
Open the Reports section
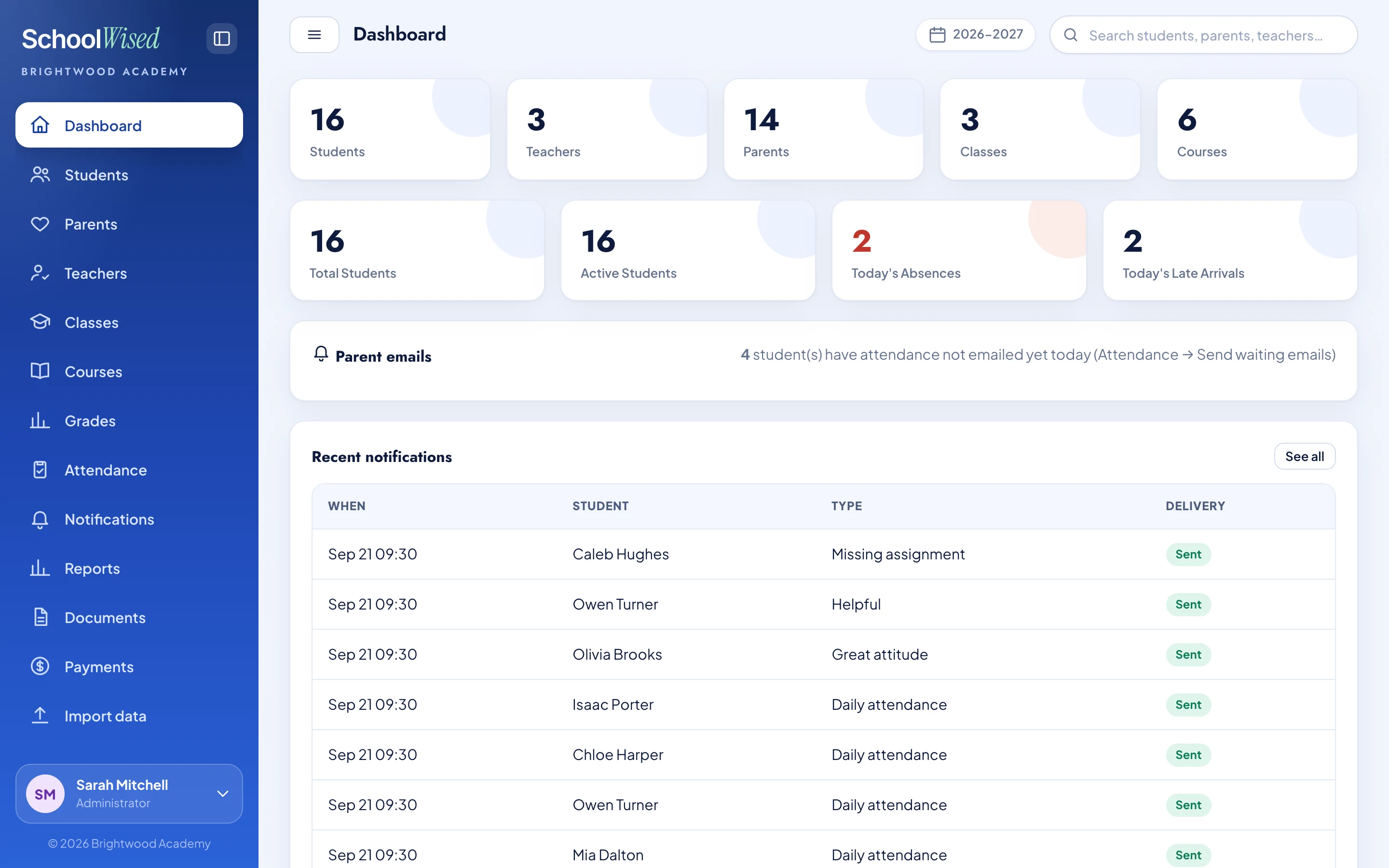tap(129, 569)
